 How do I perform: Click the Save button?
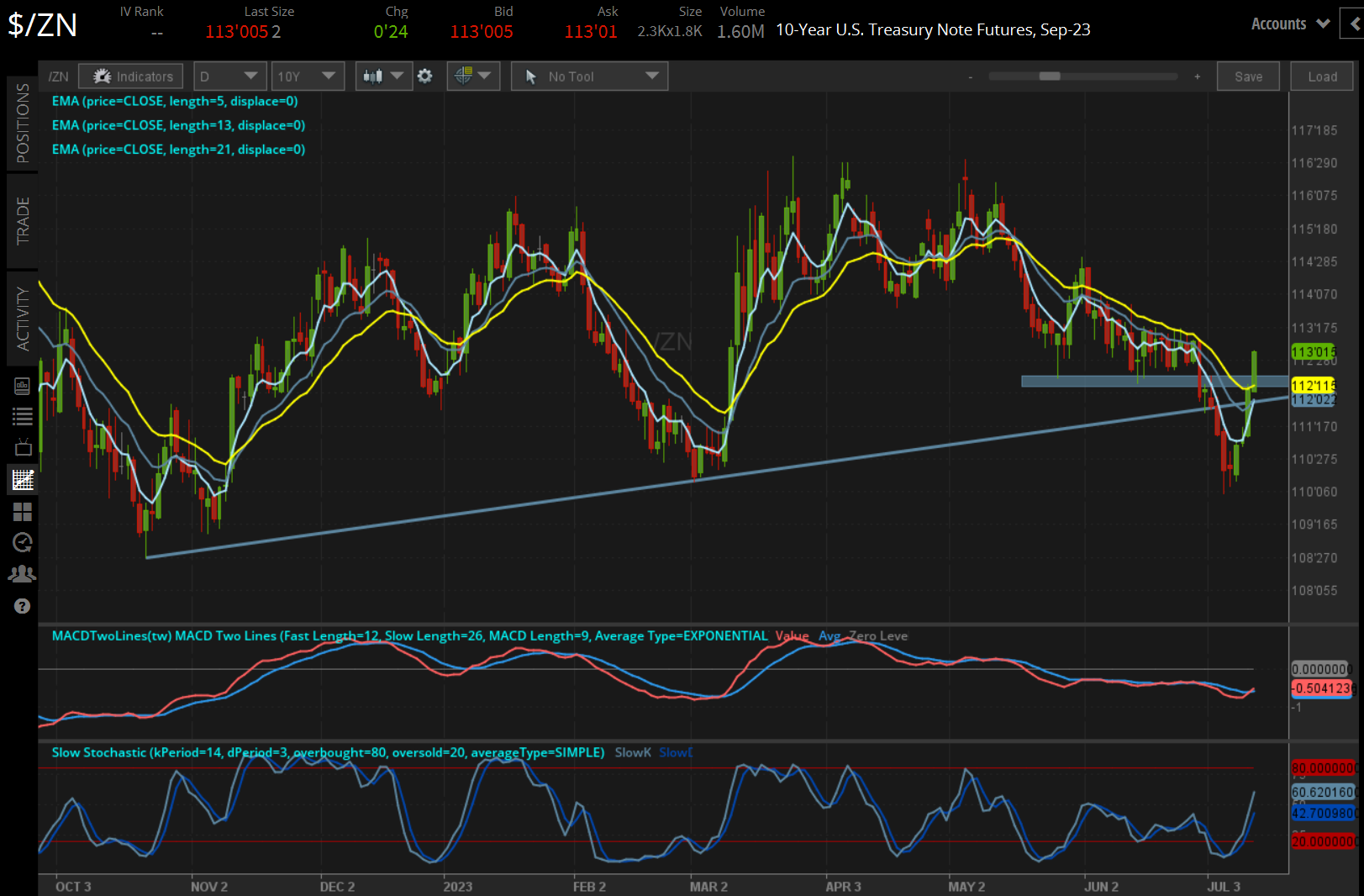point(1248,76)
